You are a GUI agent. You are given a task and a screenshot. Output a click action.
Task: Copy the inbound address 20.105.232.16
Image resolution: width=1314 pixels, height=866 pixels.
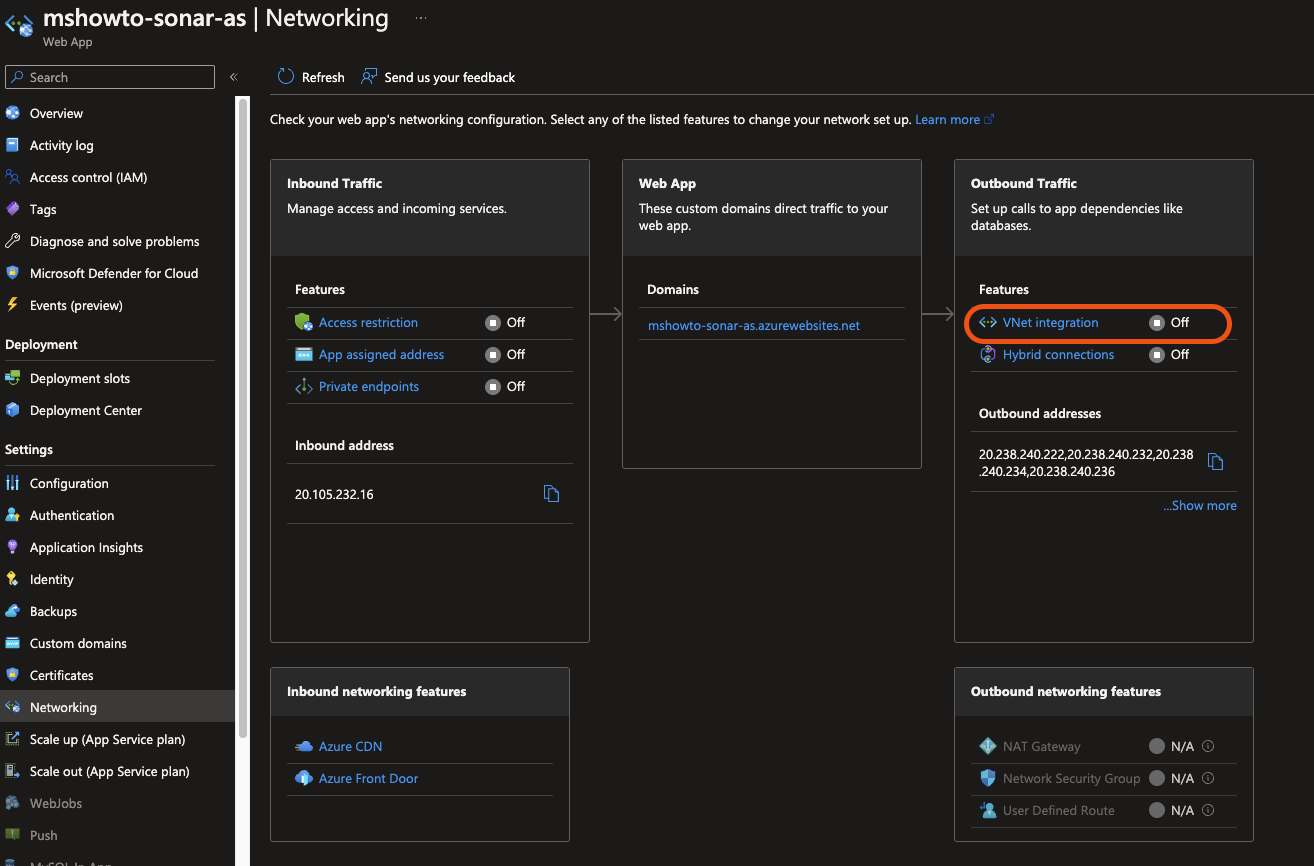[x=551, y=494]
